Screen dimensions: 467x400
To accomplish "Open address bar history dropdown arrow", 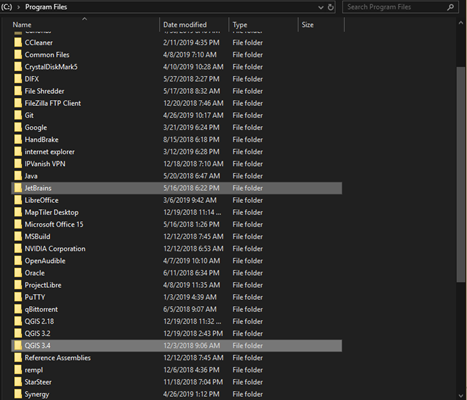I will coord(321,7).
